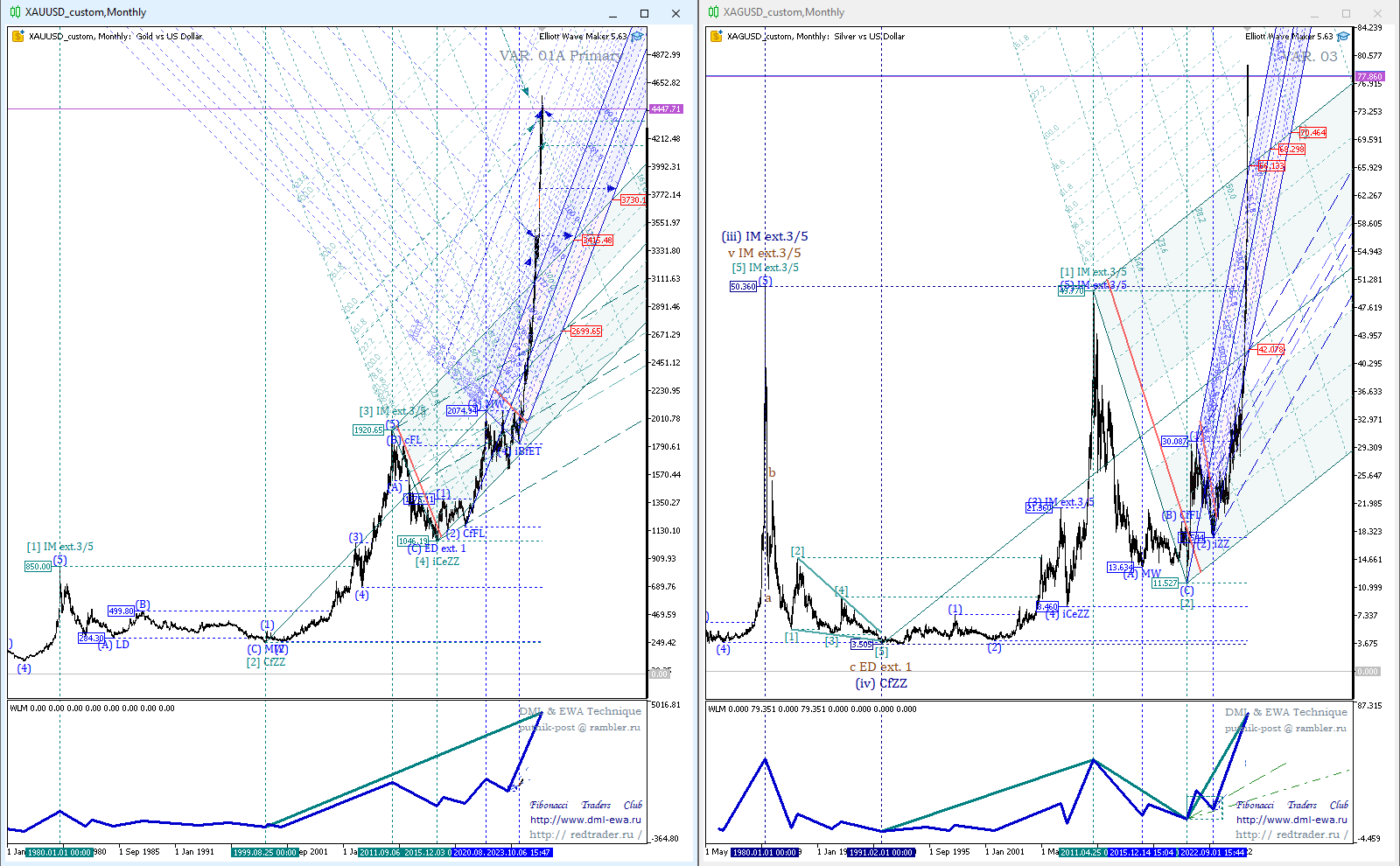Open the dml-ewa.ru link in gold chart
The height and width of the screenshot is (866, 1400).
pyautogui.click(x=585, y=820)
